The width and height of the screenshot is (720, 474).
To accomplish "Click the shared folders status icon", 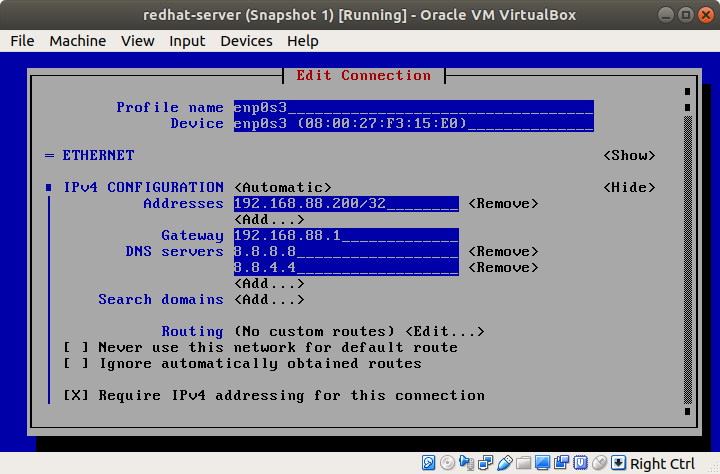I will (x=523, y=463).
